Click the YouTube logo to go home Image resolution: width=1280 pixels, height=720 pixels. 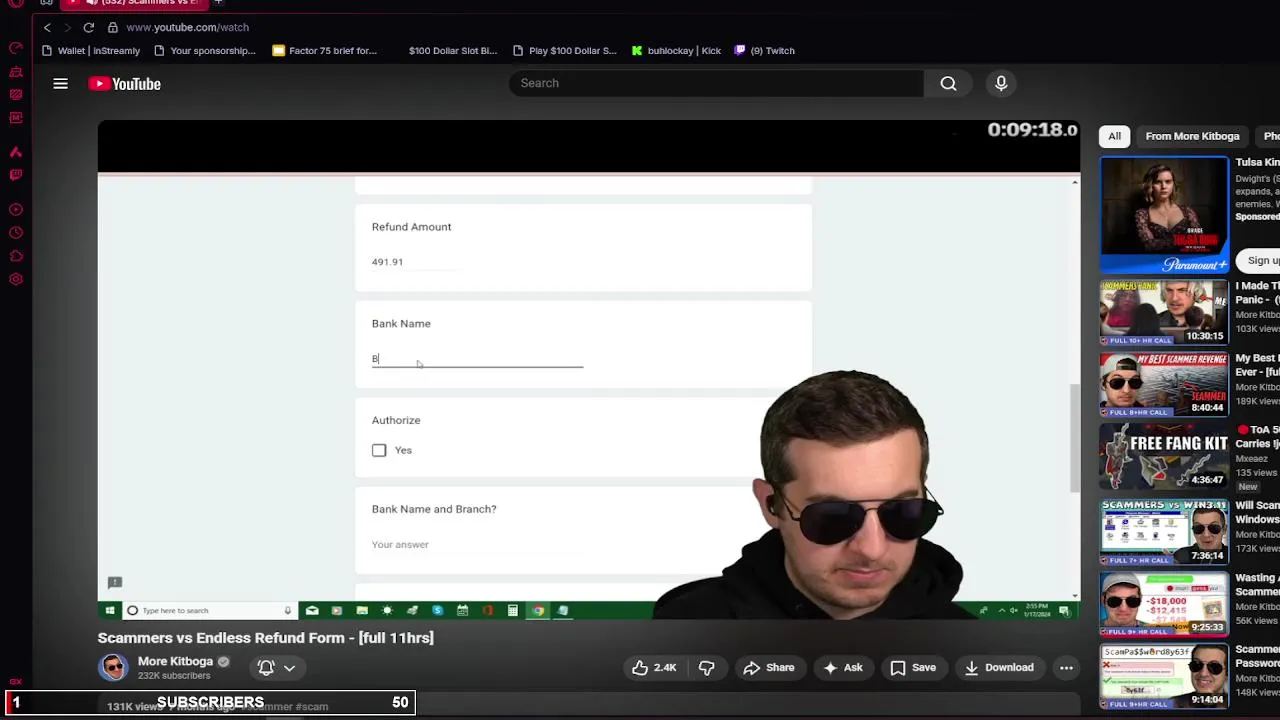click(x=125, y=84)
